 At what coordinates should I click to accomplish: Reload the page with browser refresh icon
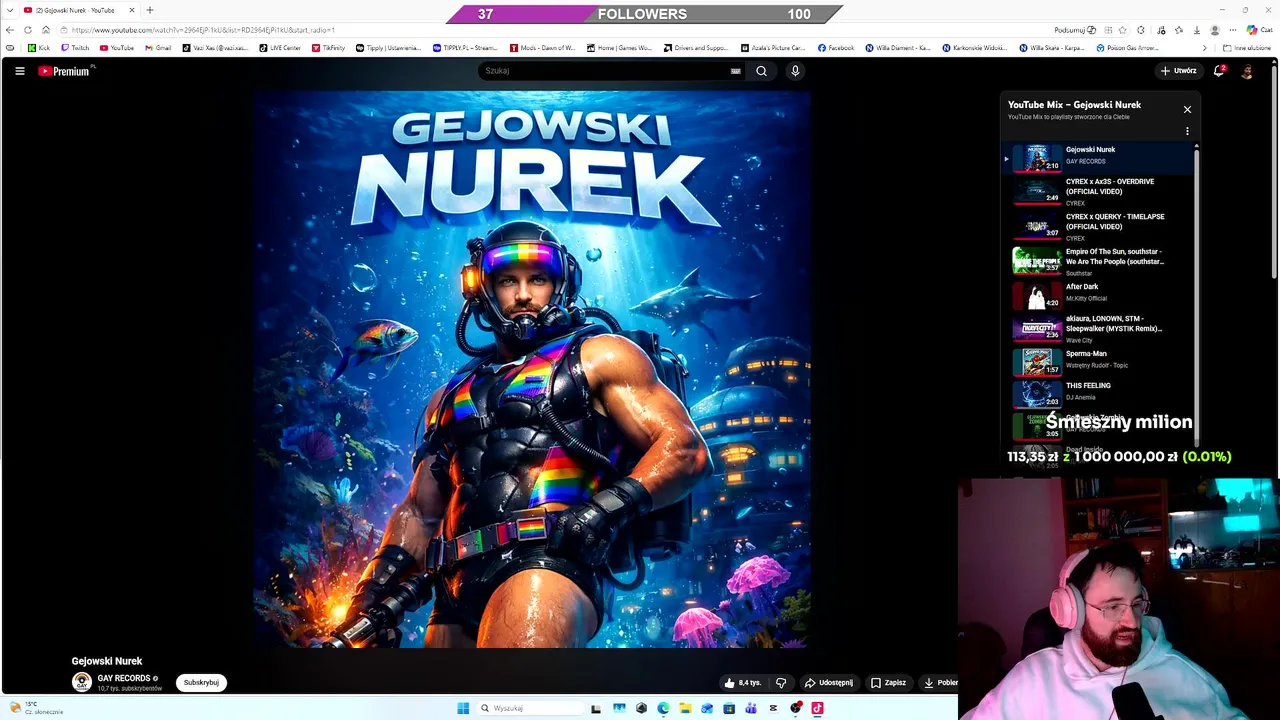pyautogui.click(x=28, y=30)
